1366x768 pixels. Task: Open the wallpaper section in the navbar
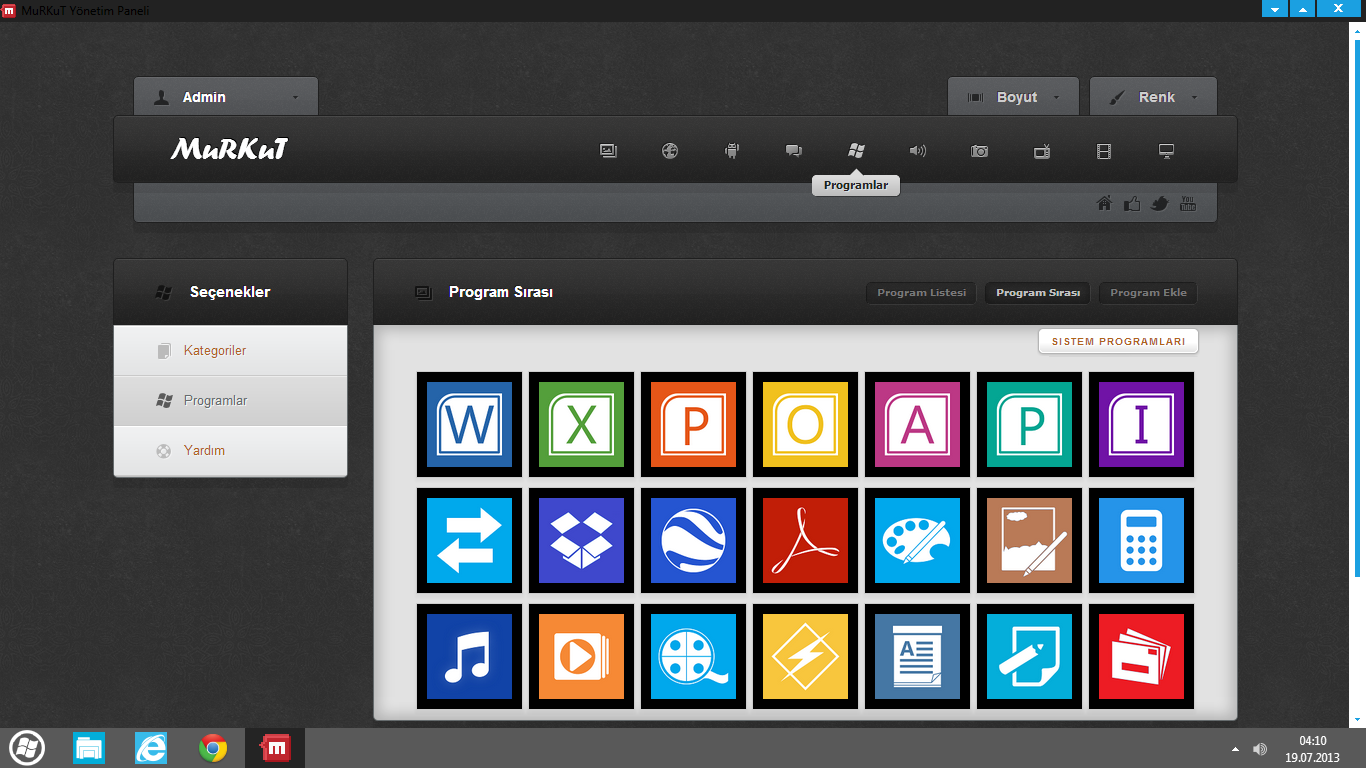coord(608,151)
